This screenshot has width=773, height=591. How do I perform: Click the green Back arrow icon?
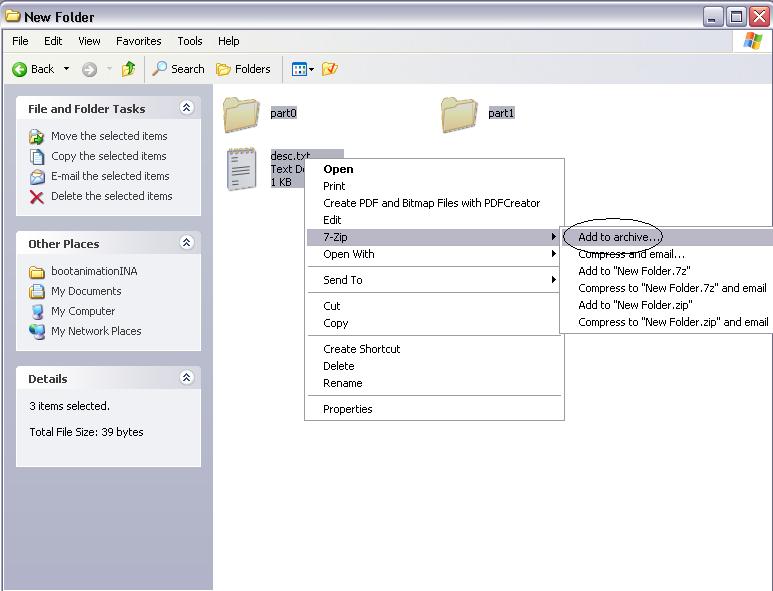(19, 70)
